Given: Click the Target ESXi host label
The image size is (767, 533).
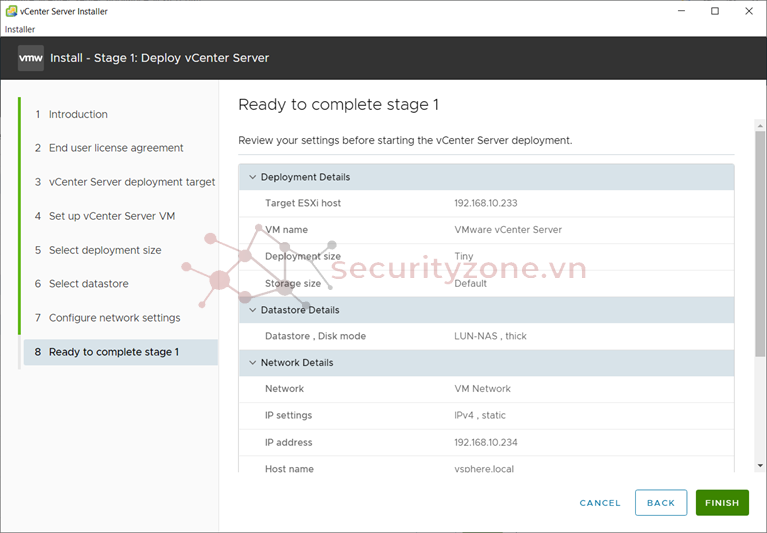Looking at the screenshot, I should [303, 203].
